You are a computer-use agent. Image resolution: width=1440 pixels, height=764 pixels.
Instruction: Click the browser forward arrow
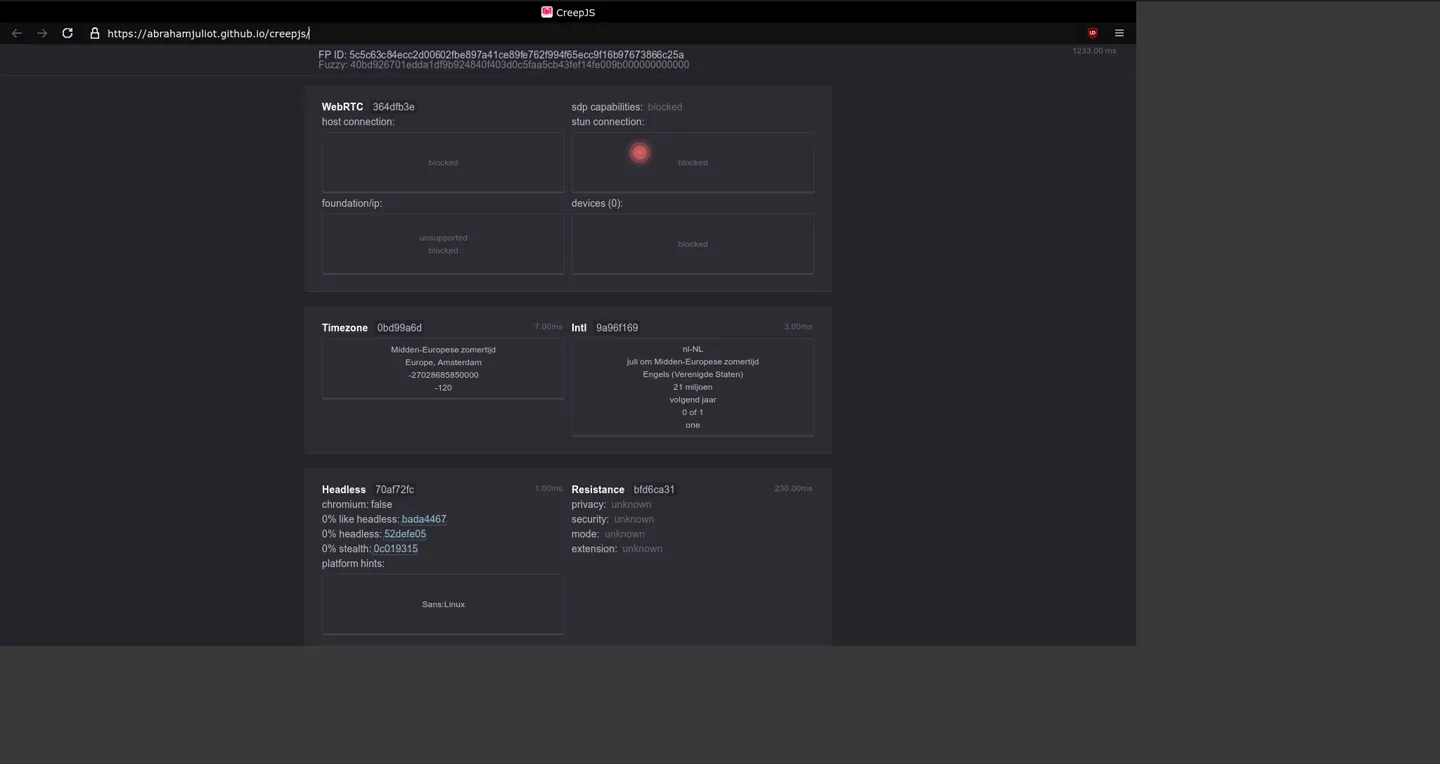pos(42,33)
